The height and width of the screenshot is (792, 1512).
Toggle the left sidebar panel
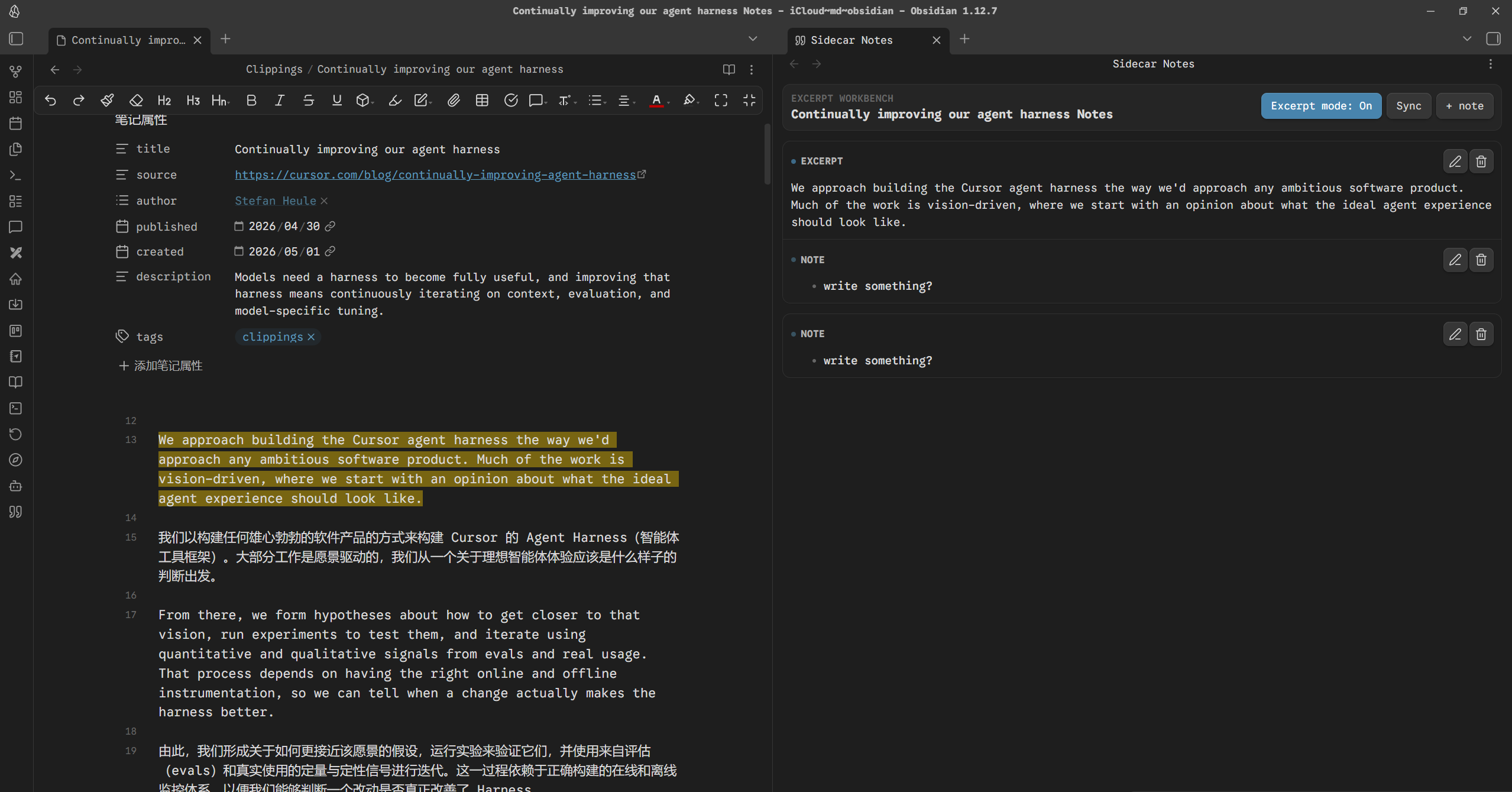click(x=16, y=39)
